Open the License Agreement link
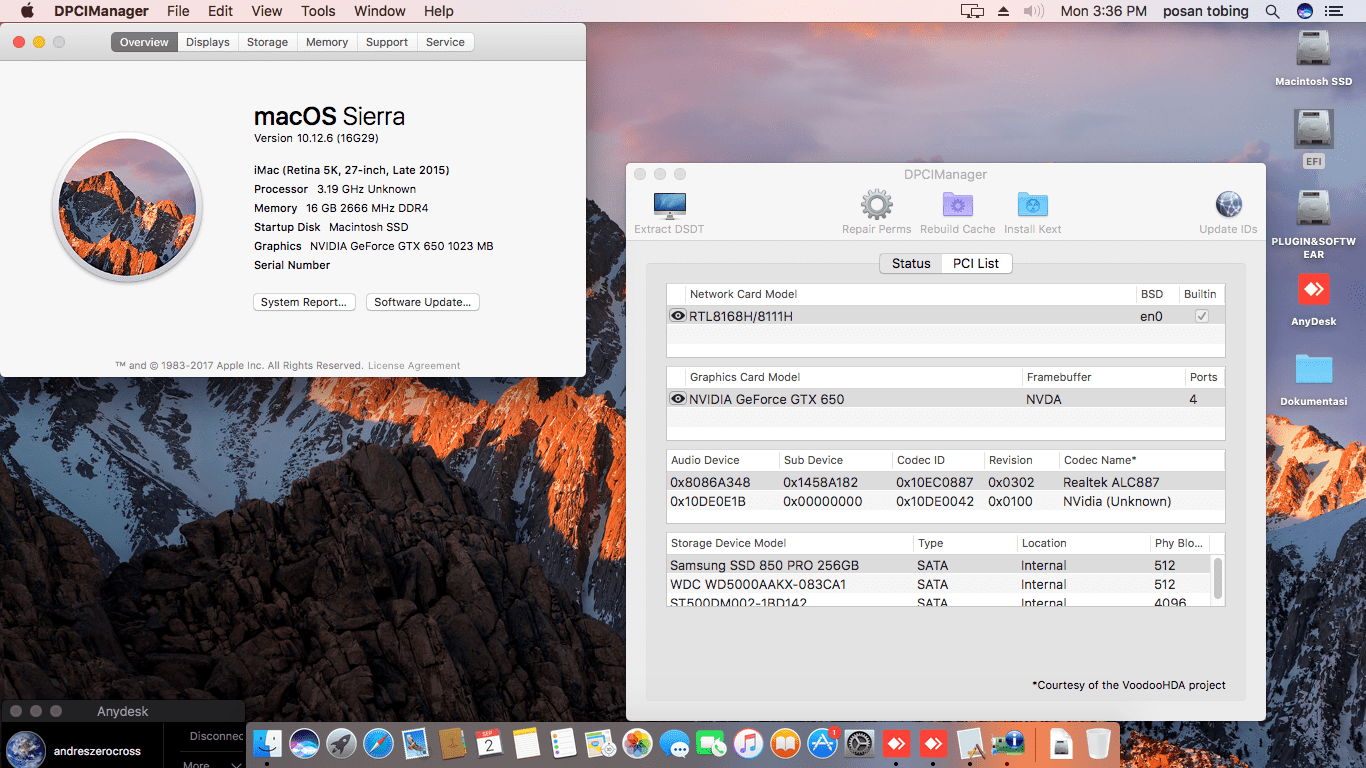Screen dimensions: 1366x768 tap(414, 366)
